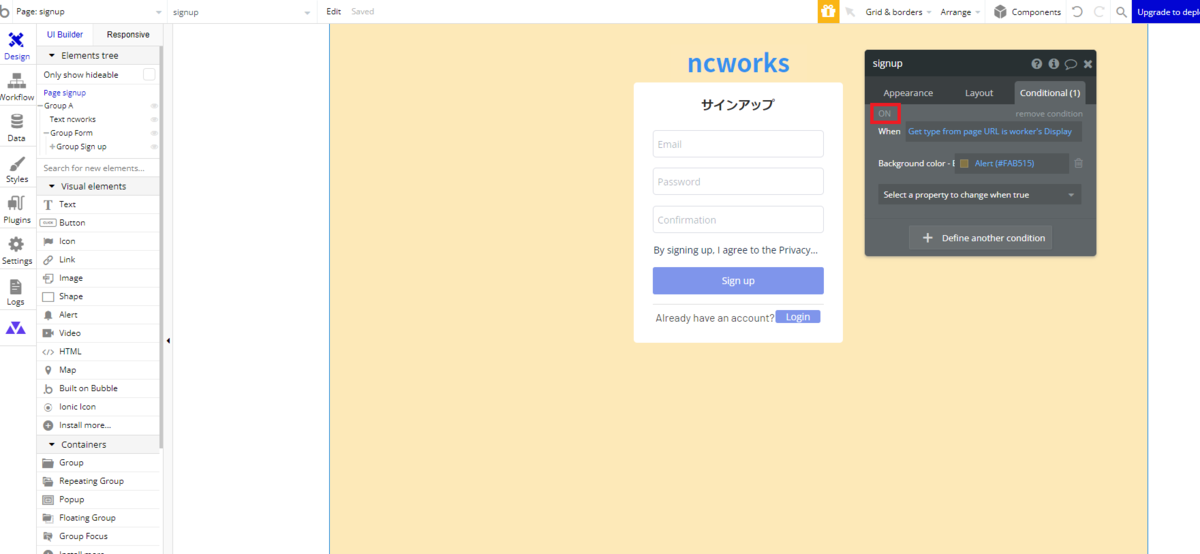Open the gift box icon

tap(828, 12)
